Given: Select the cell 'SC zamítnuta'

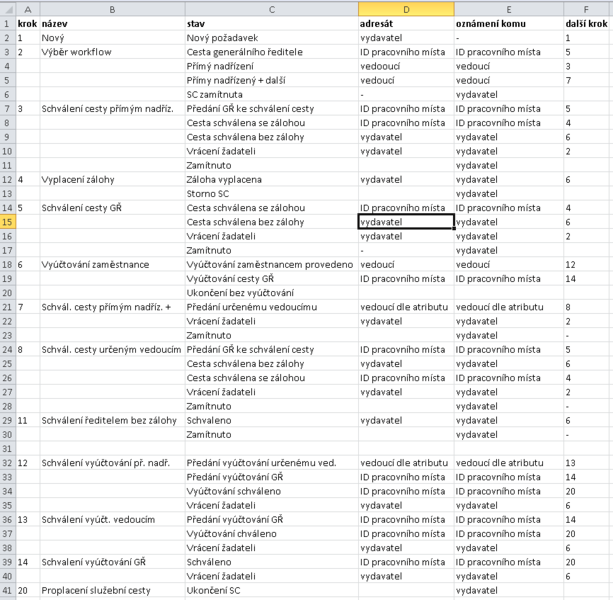Looking at the screenshot, I should tap(272, 95).
